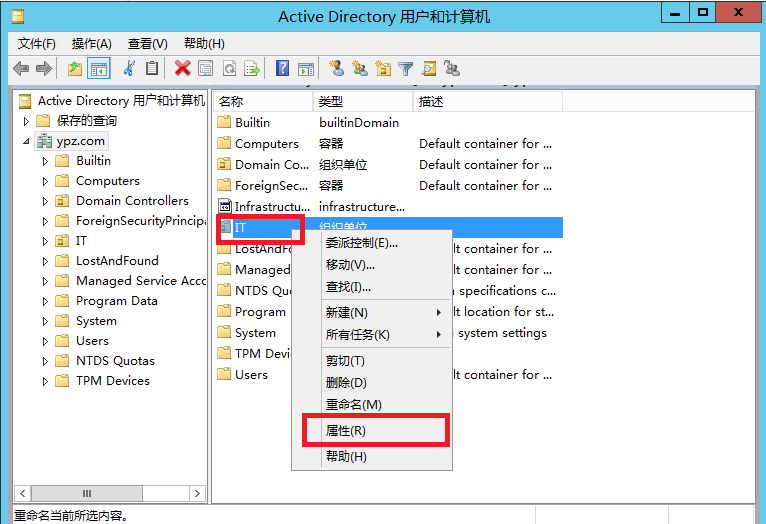This screenshot has height=524, width=766.
Task: Select the ForeignSec... row in list
Action: coord(389,186)
